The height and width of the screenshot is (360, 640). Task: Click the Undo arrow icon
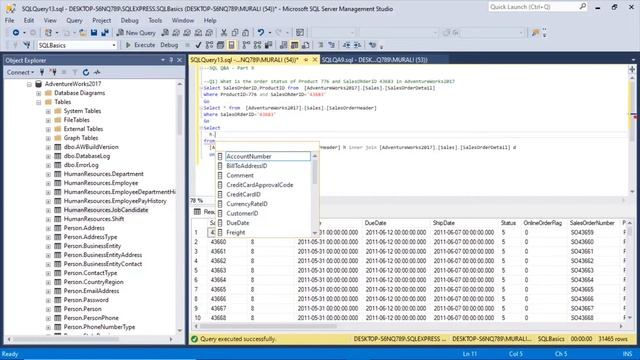click(x=260, y=33)
